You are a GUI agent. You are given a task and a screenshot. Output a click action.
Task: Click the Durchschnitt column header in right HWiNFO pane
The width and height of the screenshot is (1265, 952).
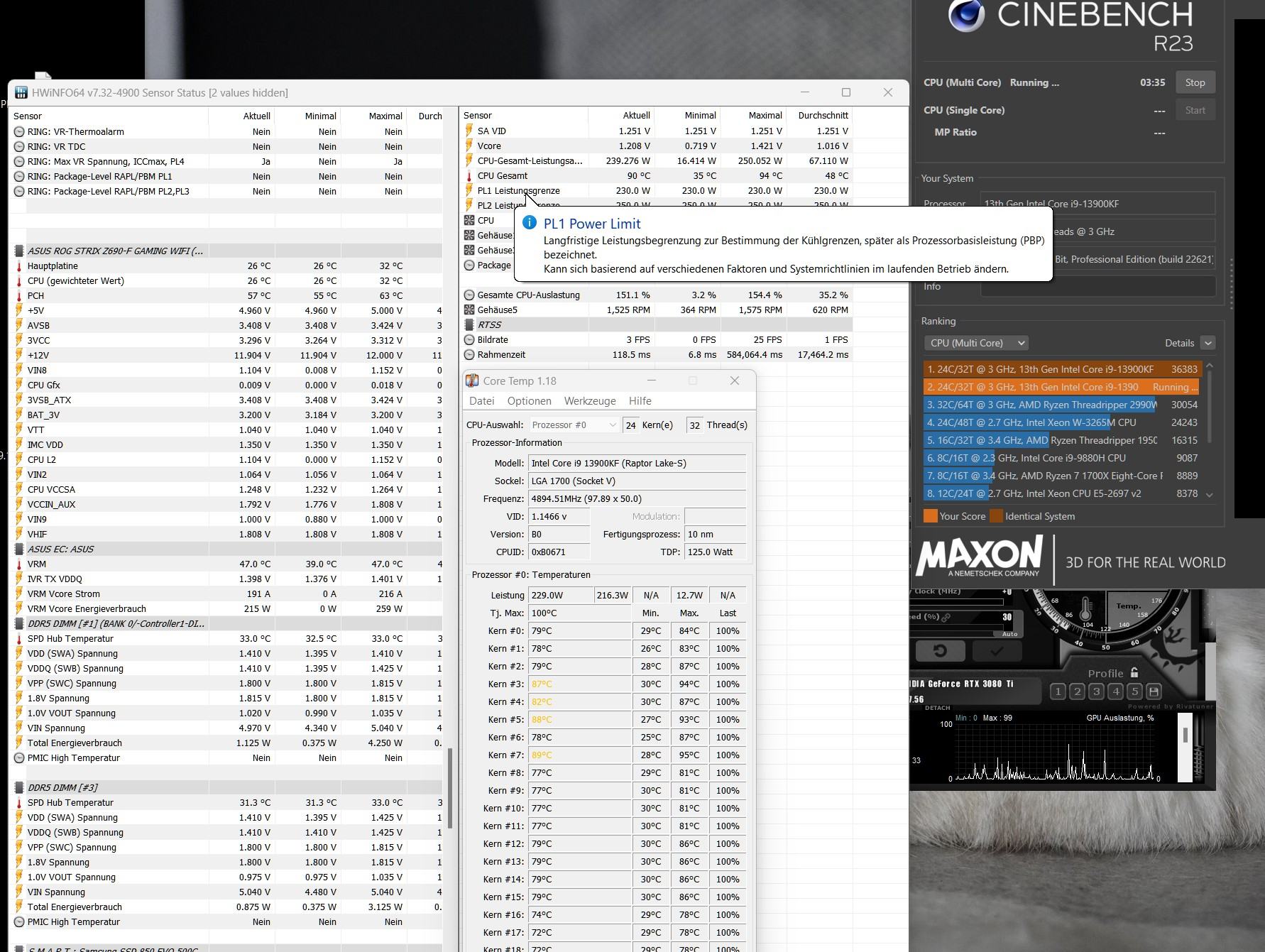pyautogui.click(x=823, y=115)
